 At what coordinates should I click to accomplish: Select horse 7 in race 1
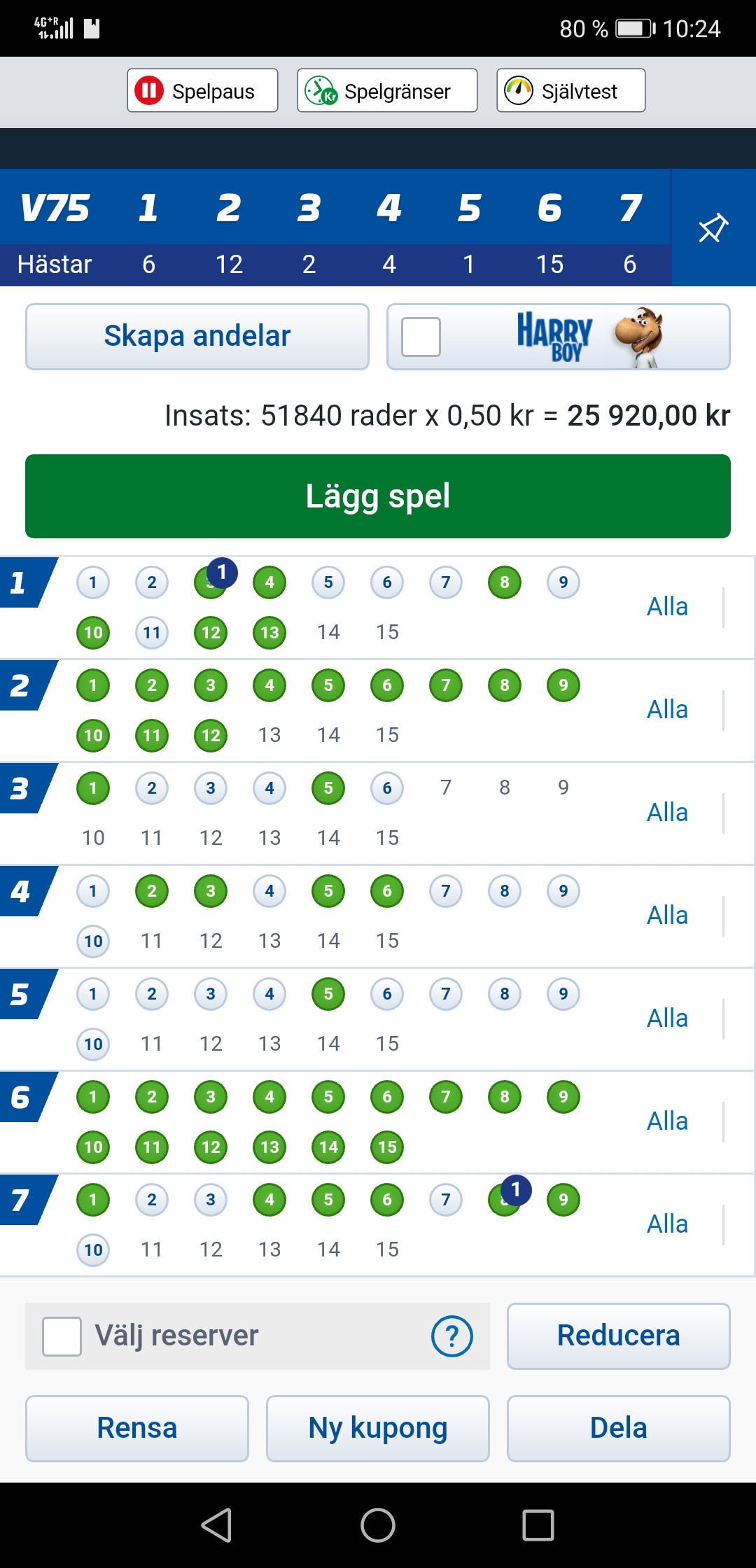tap(446, 582)
